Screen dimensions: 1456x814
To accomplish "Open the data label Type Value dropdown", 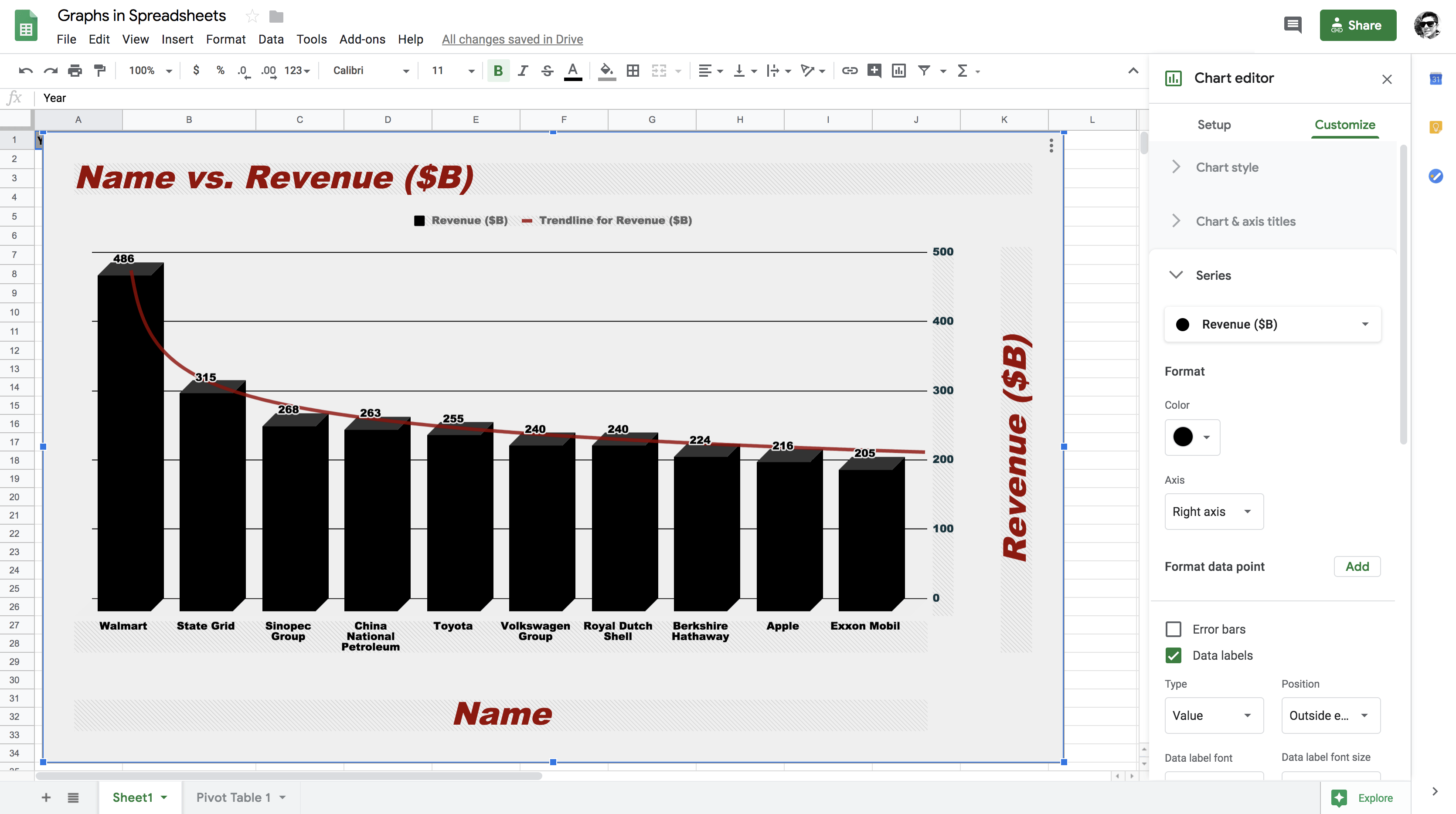I will 1214,716.
